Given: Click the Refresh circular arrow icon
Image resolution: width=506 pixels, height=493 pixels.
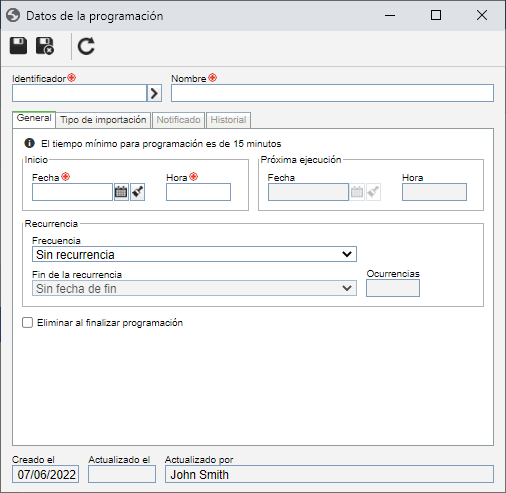Looking at the screenshot, I should 86,46.
